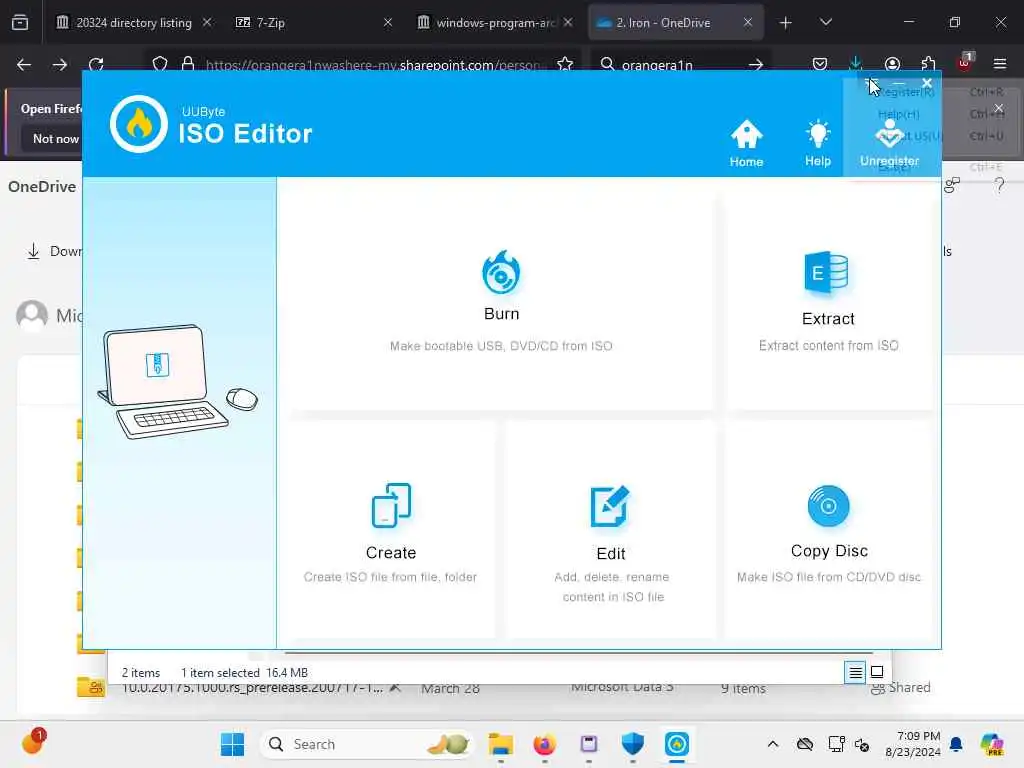Switch to windows-program-arc tab
The width and height of the screenshot is (1024, 768).
494,23
